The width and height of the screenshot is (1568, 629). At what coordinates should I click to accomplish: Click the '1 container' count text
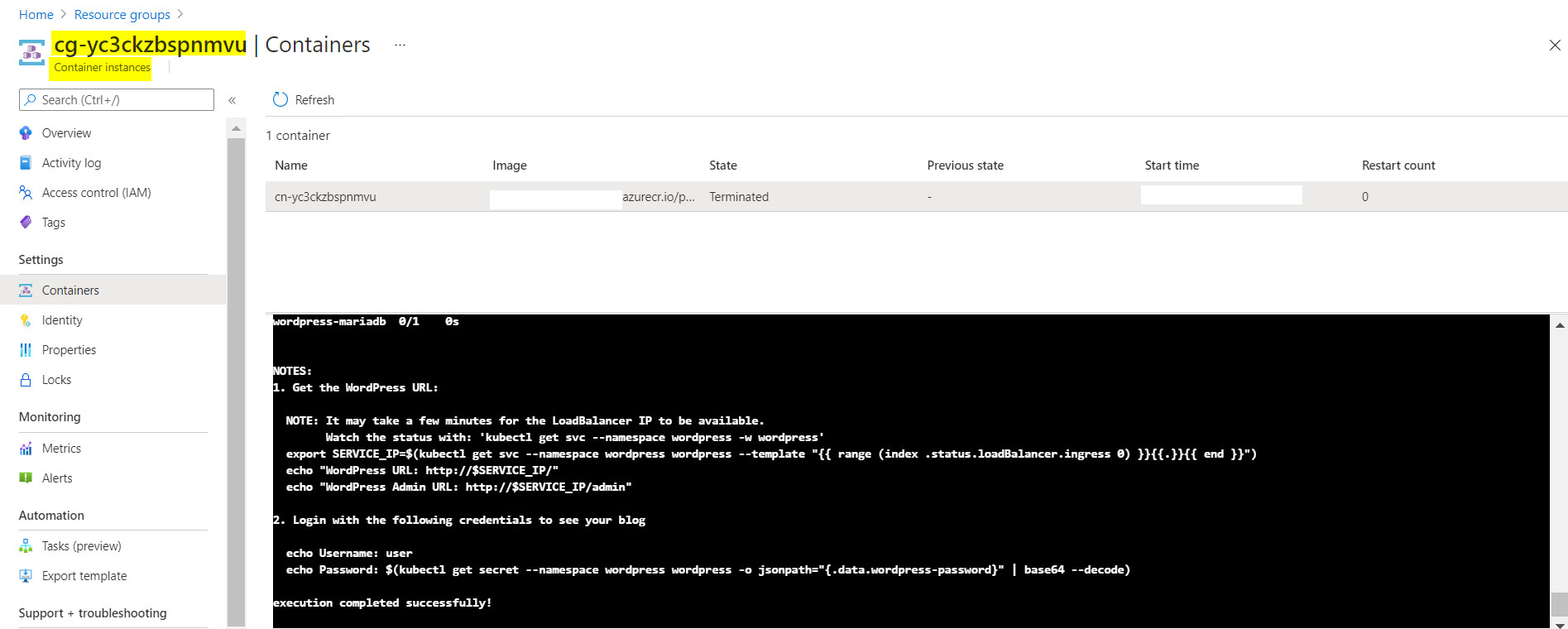click(298, 136)
